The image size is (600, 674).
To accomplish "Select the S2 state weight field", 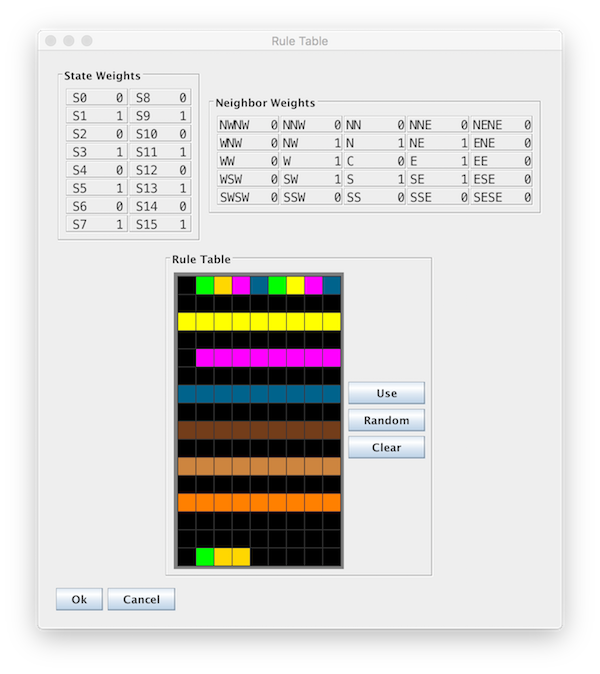I will pos(97,134).
